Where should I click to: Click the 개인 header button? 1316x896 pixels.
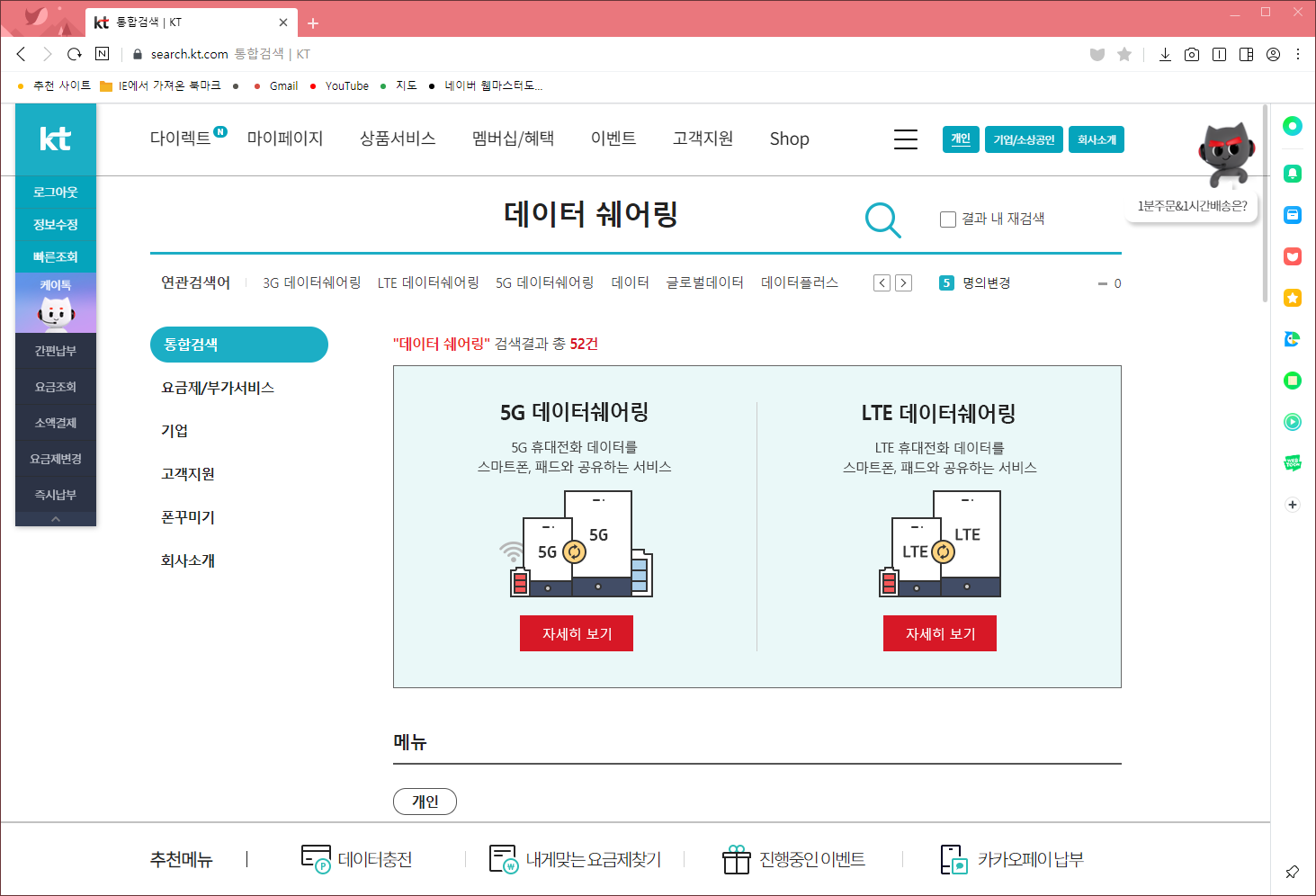coord(961,139)
